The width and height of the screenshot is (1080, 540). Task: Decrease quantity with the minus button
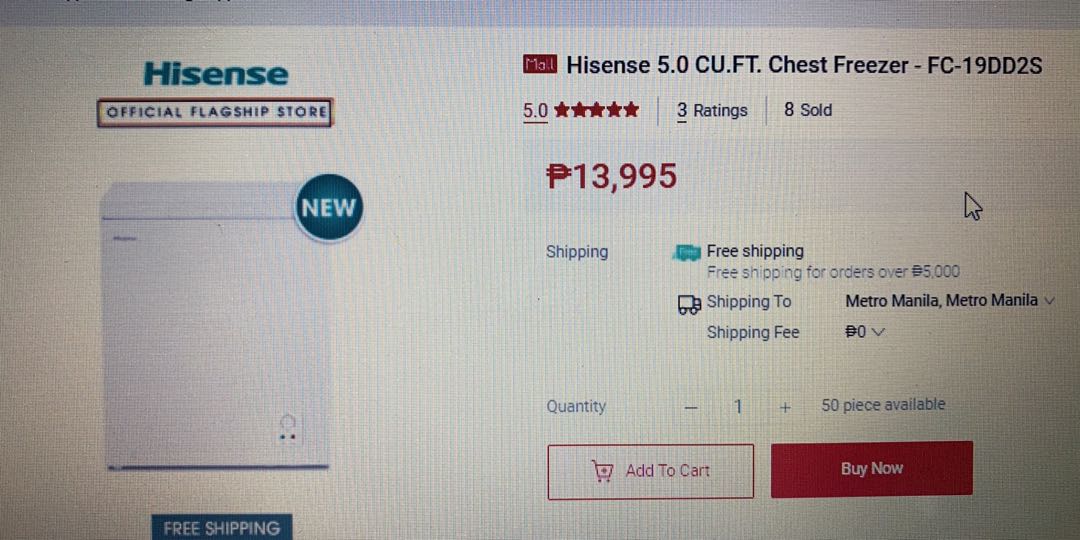(x=692, y=407)
